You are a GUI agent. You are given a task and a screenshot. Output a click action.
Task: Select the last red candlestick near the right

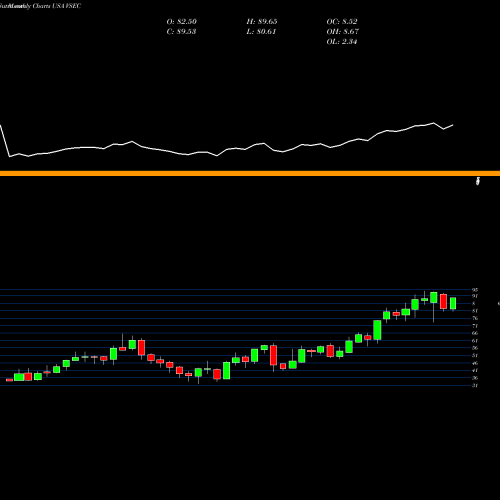pos(443,301)
